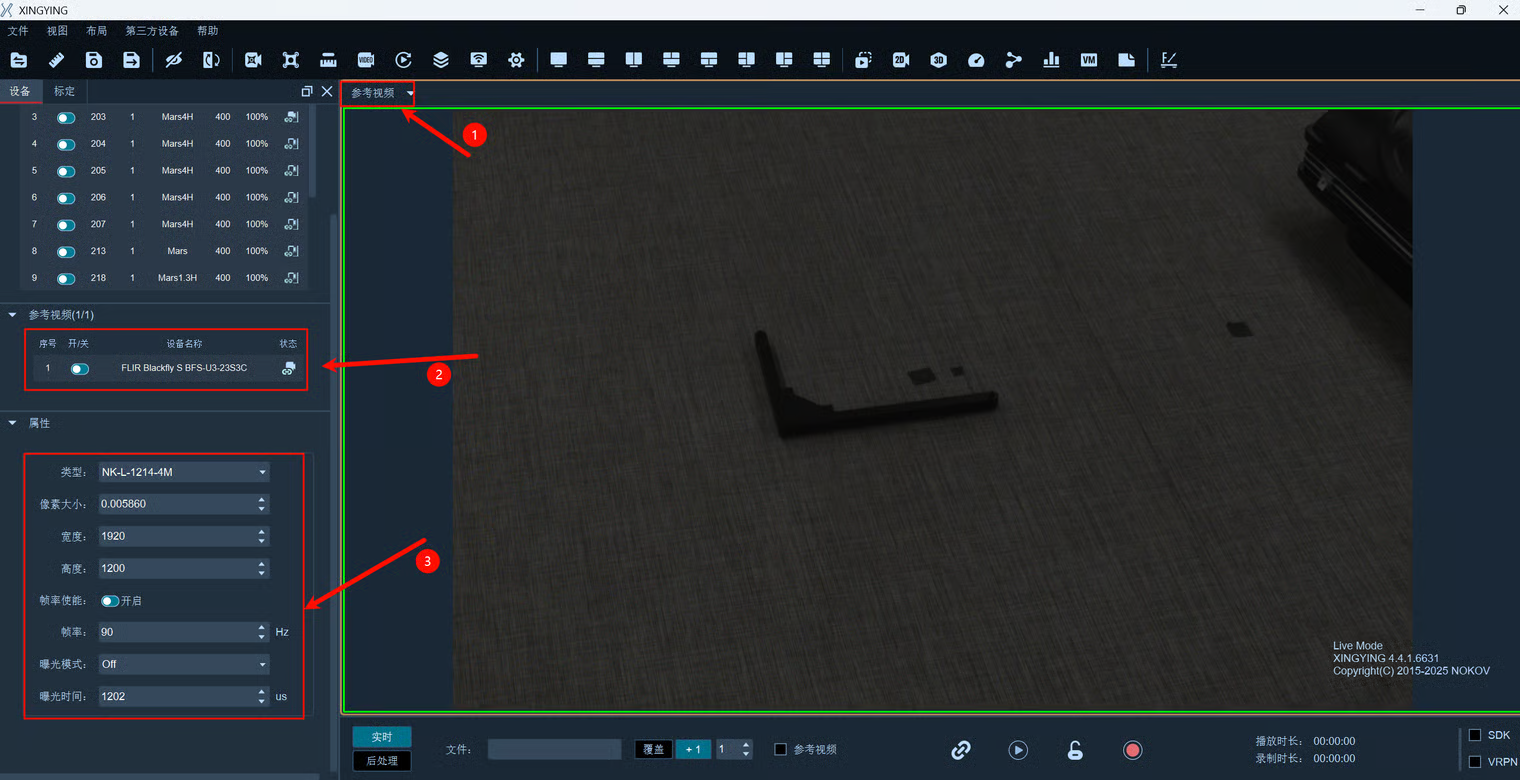Screen dimensions: 1520x780
Task: Select the two-column split layout icon
Action: [x=634, y=60]
